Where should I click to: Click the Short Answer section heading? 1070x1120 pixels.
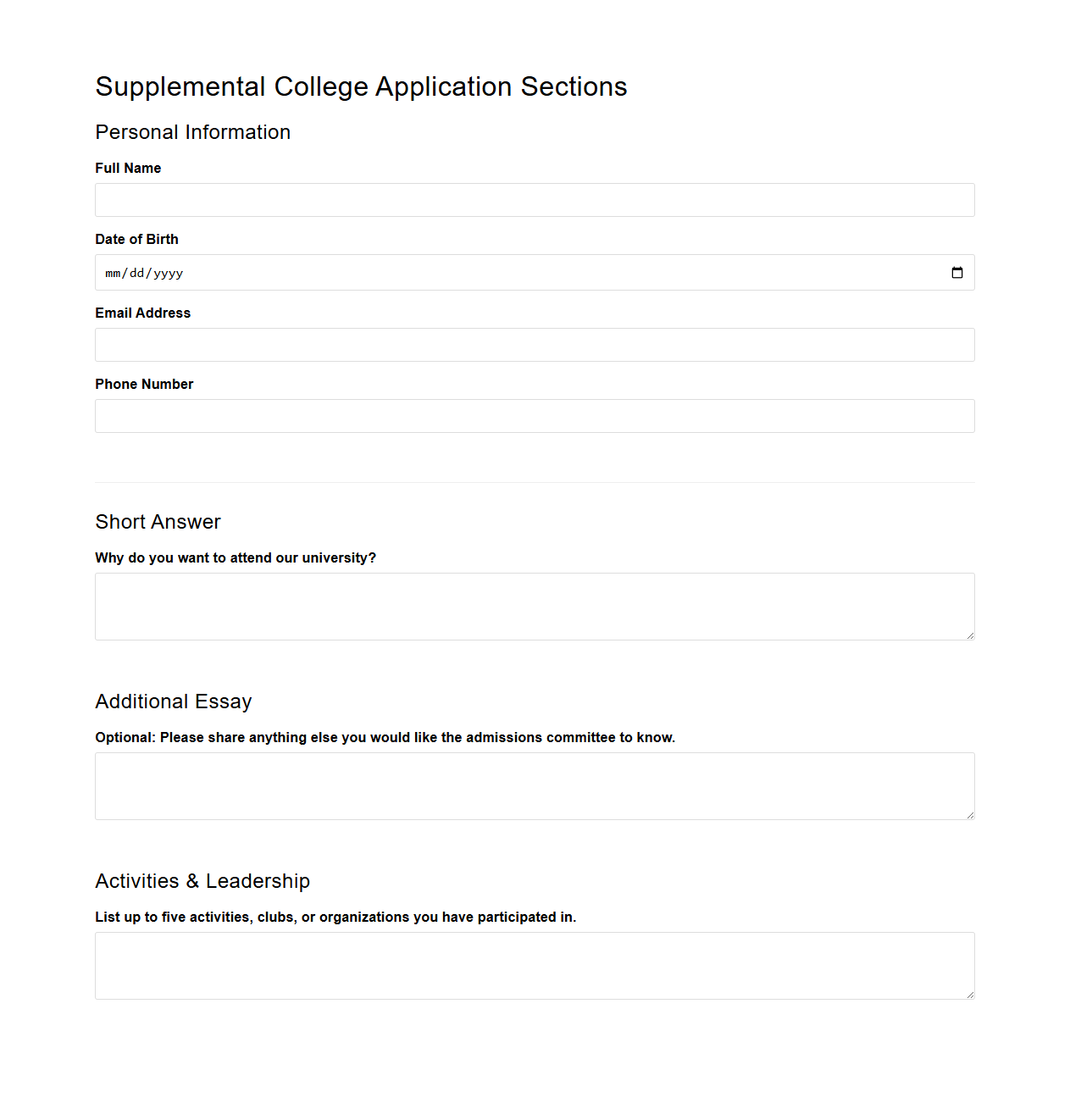[158, 522]
